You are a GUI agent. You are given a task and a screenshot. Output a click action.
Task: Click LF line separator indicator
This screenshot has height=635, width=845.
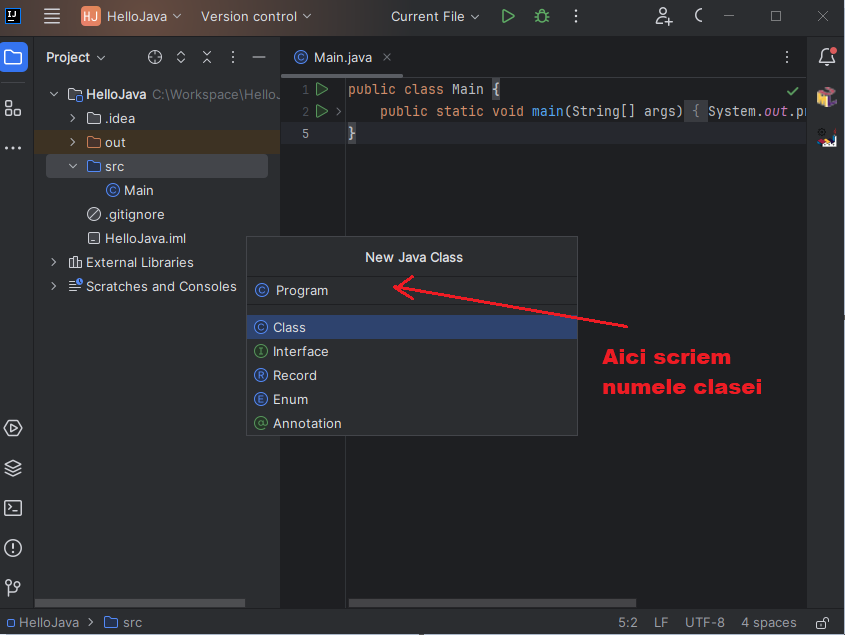[661, 623]
